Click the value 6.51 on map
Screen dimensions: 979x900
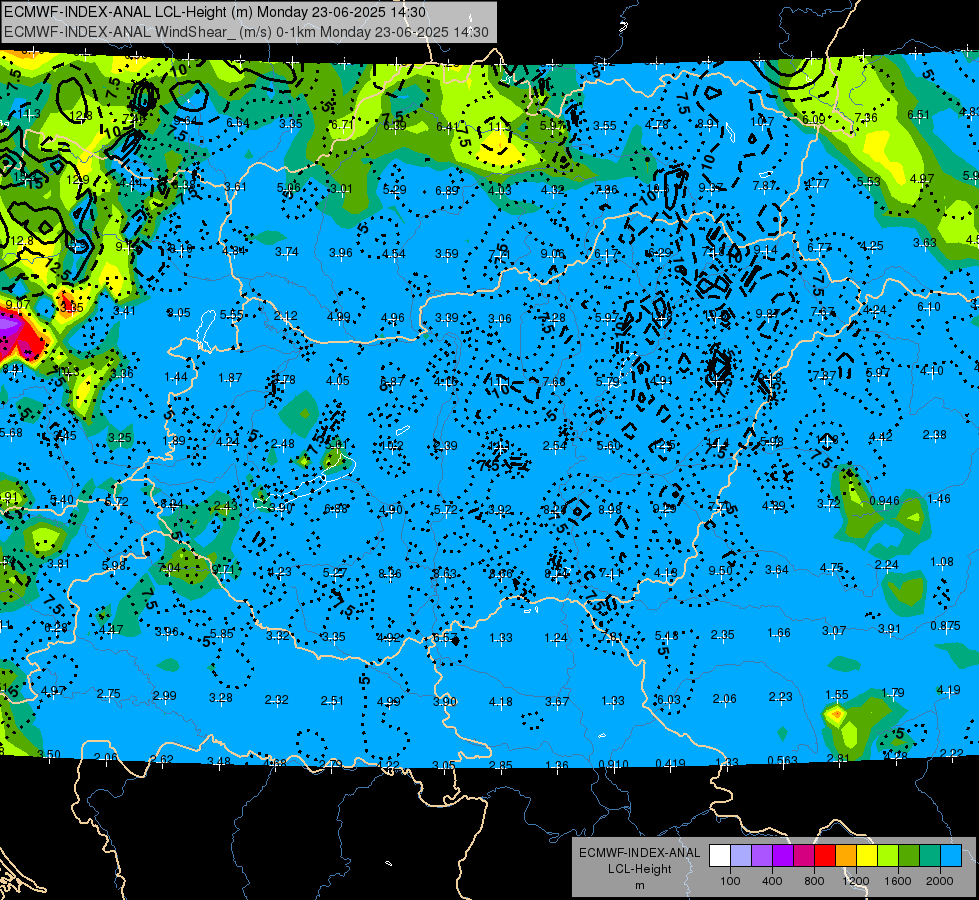(918, 114)
